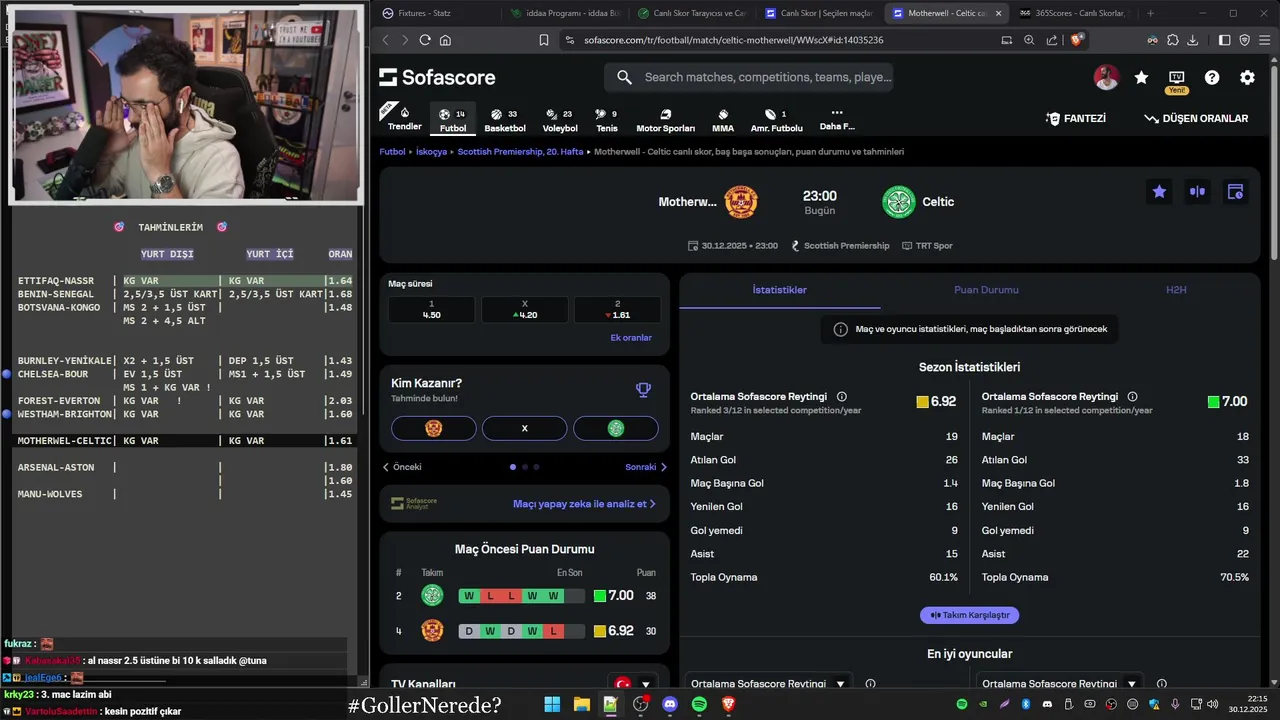
Task: Open the user profile avatar
Action: 1106,77
